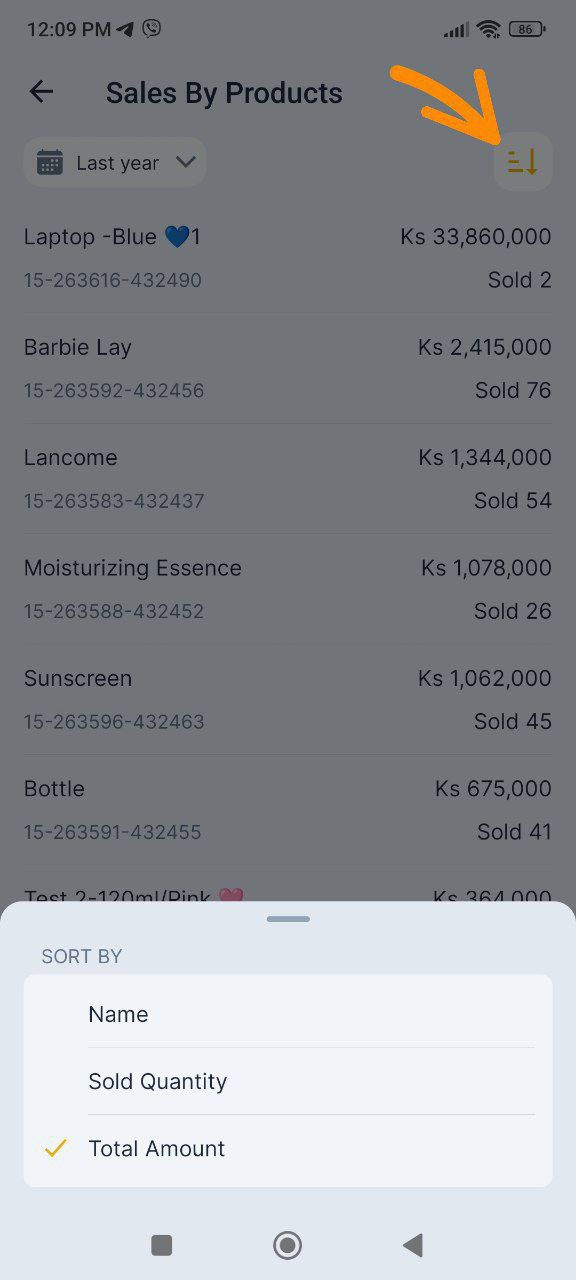Viewport: 576px width, 1280px height.
Task: Expand the Last year date dropdown chevron
Action: pyautogui.click(x=185, y=162)
